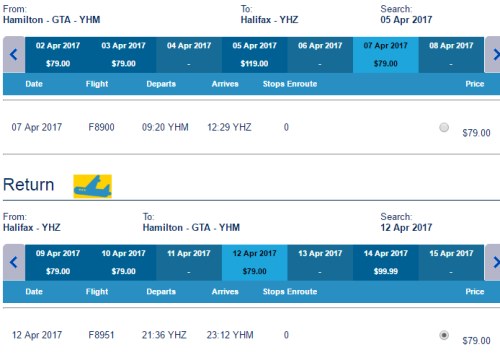This screenshot has width=500, height=360.
Task: Click the 07 Apr 2017 F8900 flight row
Action: point(251,127)
